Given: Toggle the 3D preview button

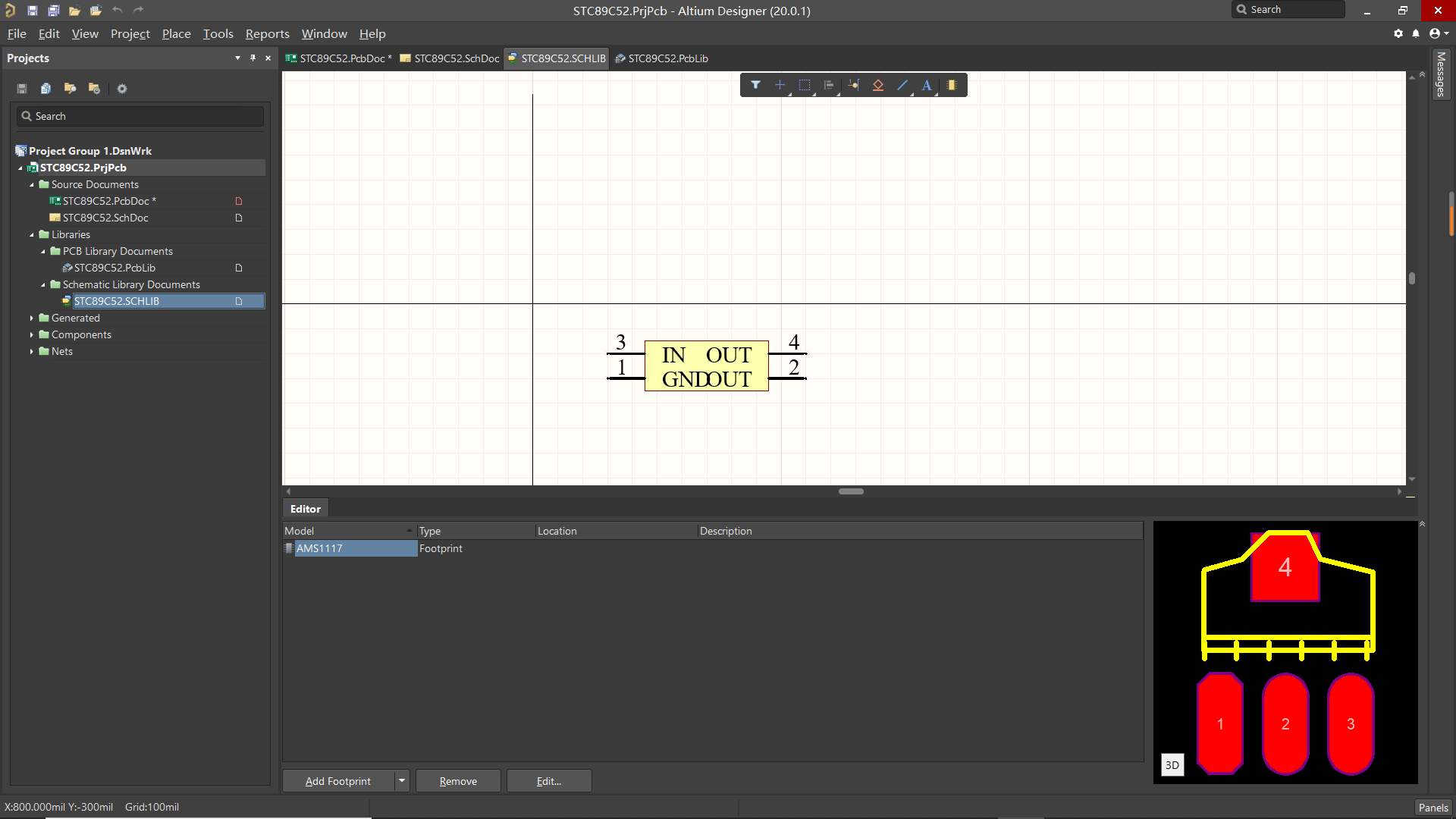Looking at the screenshot, I should (1172, 764).
